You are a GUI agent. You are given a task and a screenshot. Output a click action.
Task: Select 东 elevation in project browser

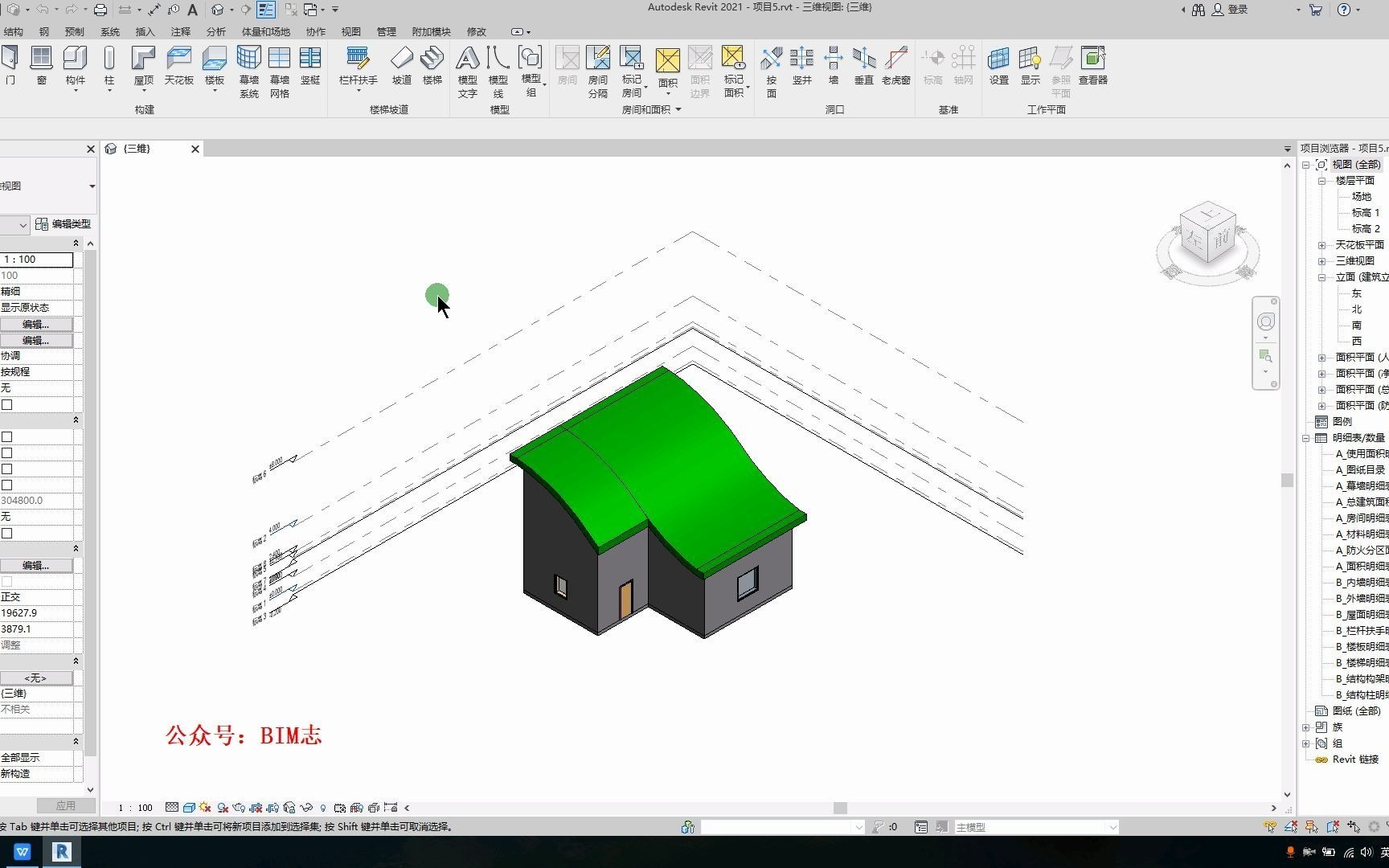pos(1356,293)
